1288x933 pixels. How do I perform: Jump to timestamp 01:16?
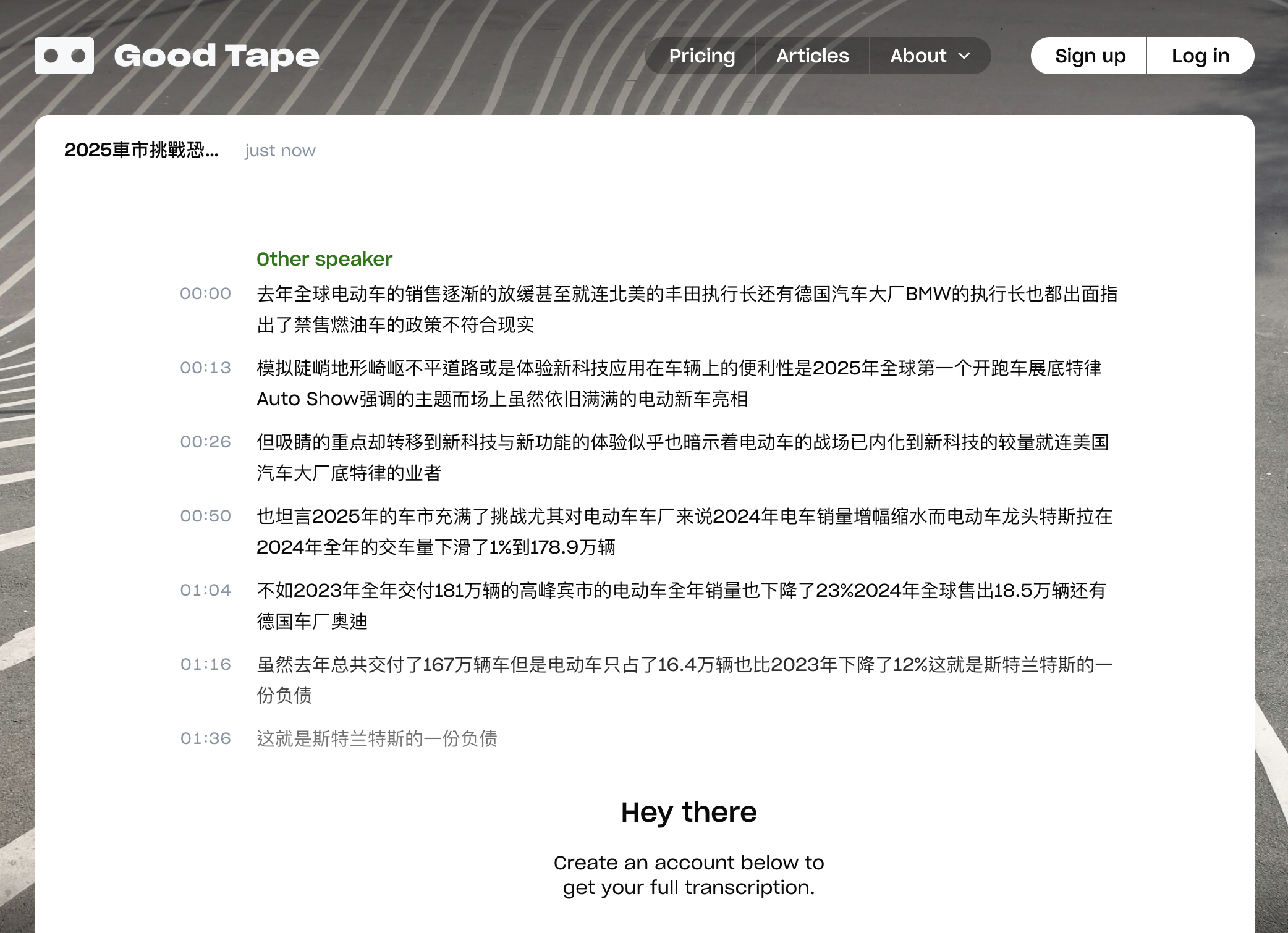click(x=206, y=664)
